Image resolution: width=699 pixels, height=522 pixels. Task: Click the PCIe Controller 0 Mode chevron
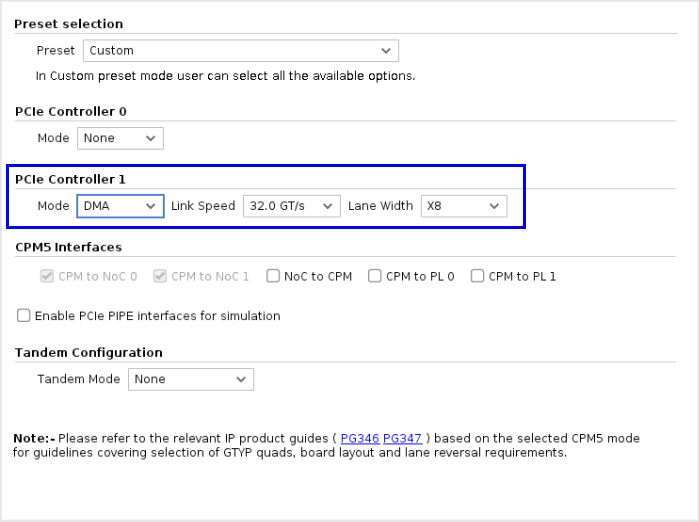pos(151,138)
